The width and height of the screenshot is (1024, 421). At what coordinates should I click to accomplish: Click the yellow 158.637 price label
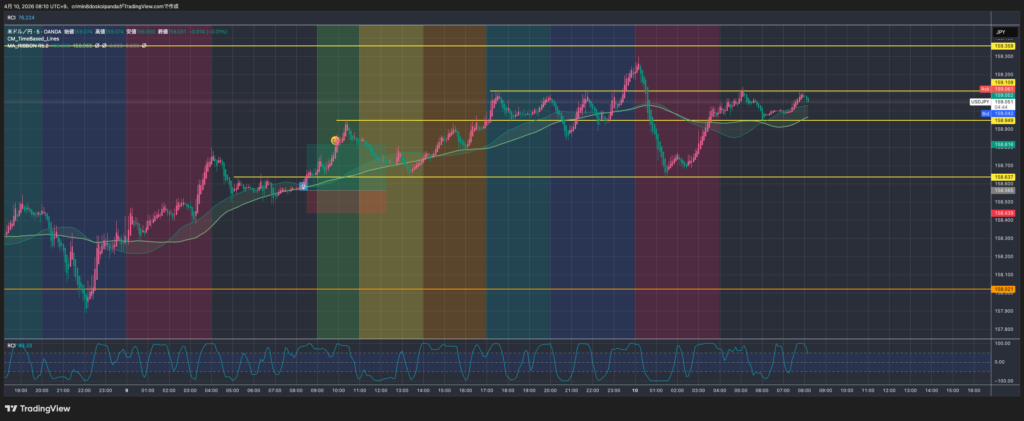[x=1001, y=177]
